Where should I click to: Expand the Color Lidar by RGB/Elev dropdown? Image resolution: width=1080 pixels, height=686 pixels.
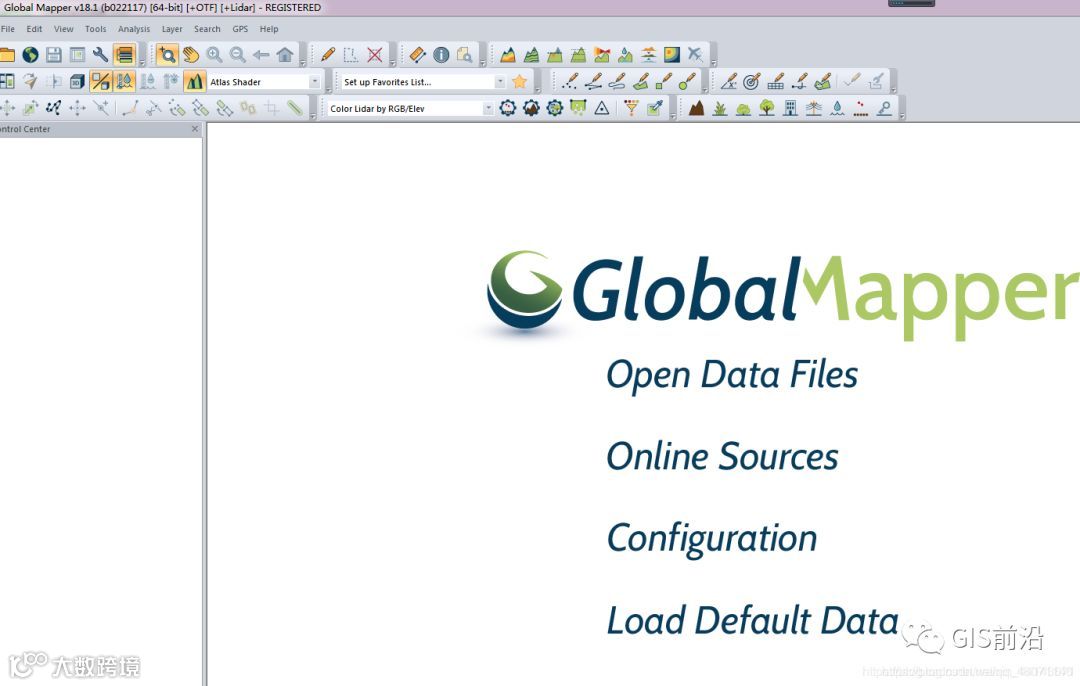click(488, 108)
